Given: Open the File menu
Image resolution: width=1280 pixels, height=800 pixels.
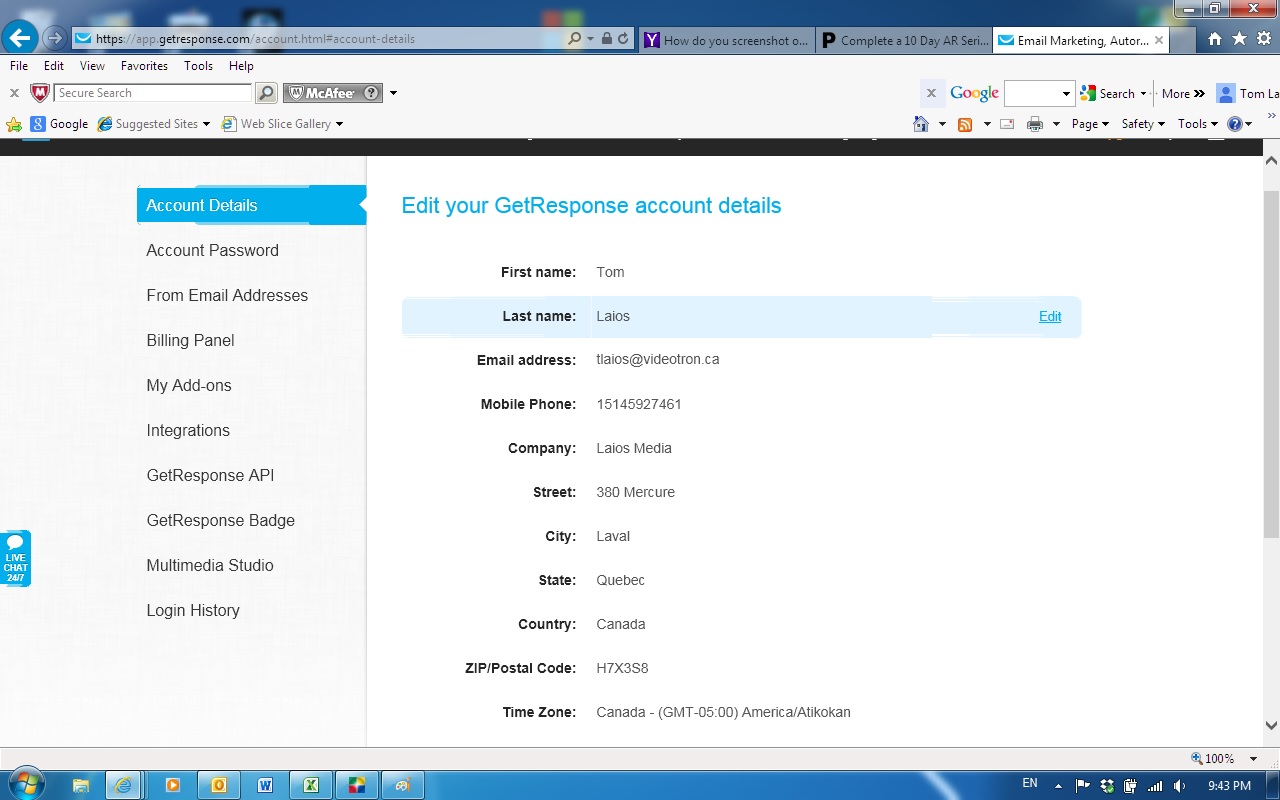Looking at the screenshot, I should [x=19, y=66].
